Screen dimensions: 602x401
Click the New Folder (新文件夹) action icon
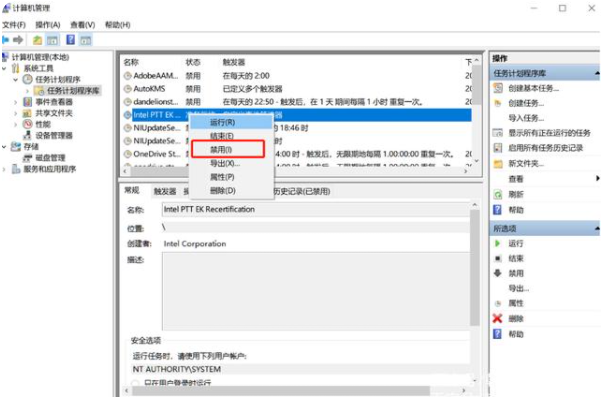coord(498,163)
